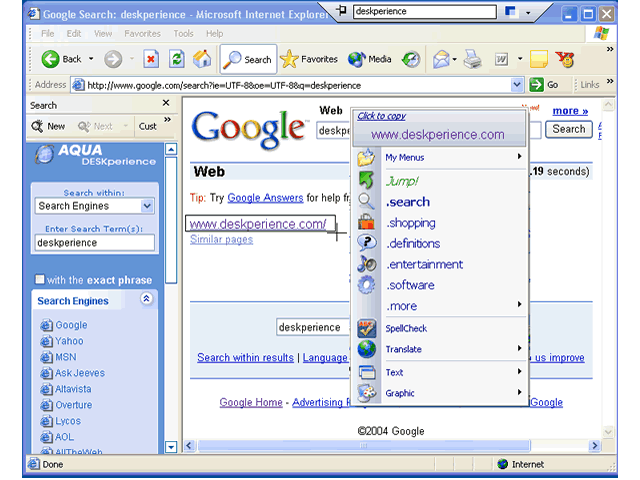Click the magnifier icon beside .search
Viewport: 640px width, 480px height.
tap(366, 201)
